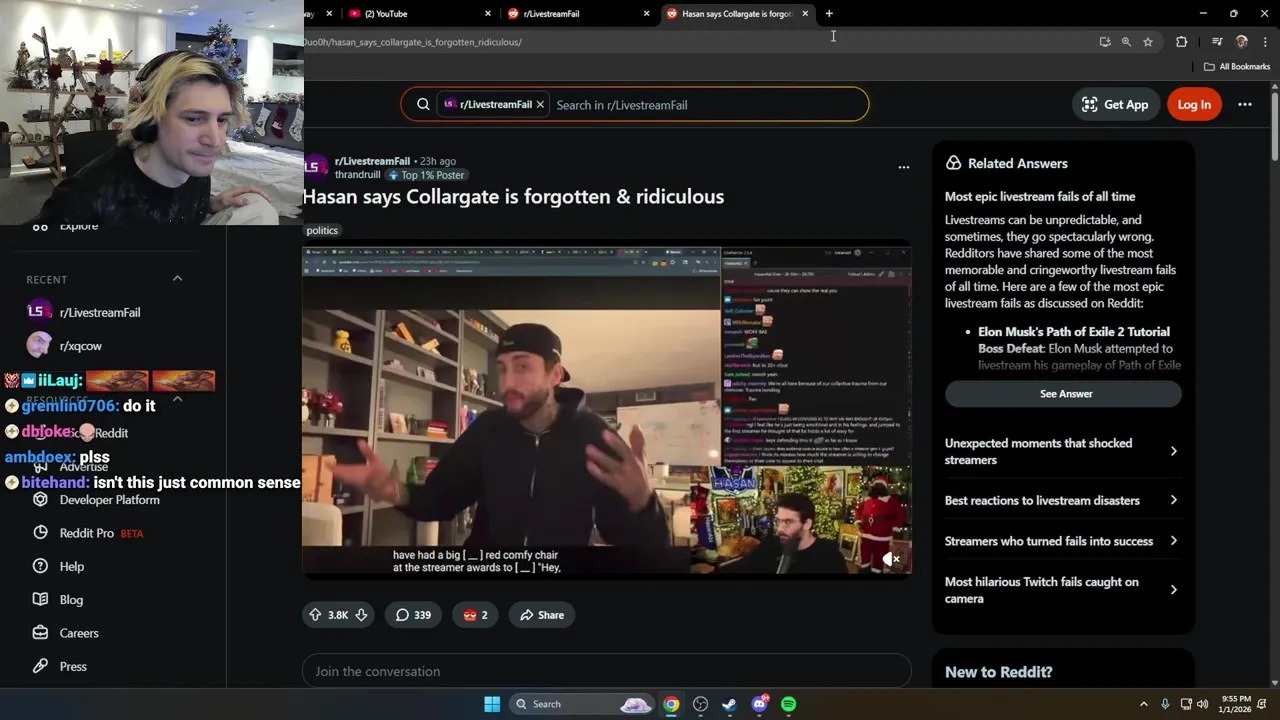1280x720 pixels.
Task: Open a new browser tab
Action: [829, 14]
